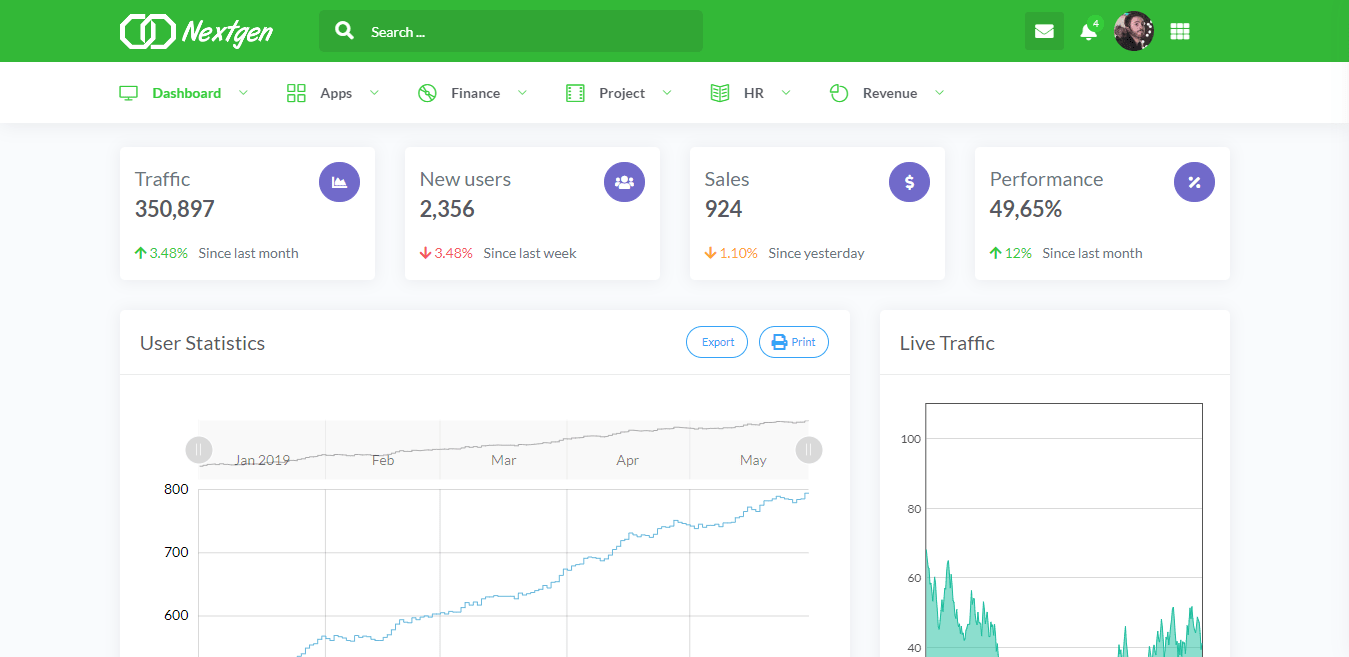Open the apps grid icon top right
Image resolution: width=1349 pixels, height=657 pixels.
(1179, 31)
